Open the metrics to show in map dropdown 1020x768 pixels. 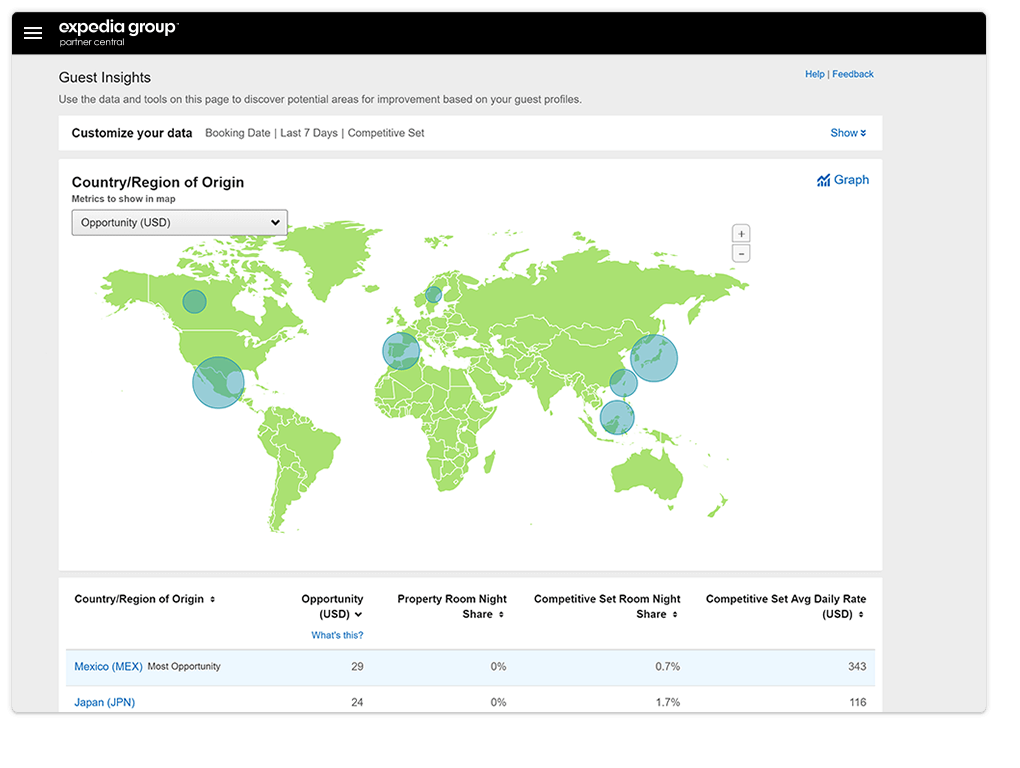click(x=179, y=222)
